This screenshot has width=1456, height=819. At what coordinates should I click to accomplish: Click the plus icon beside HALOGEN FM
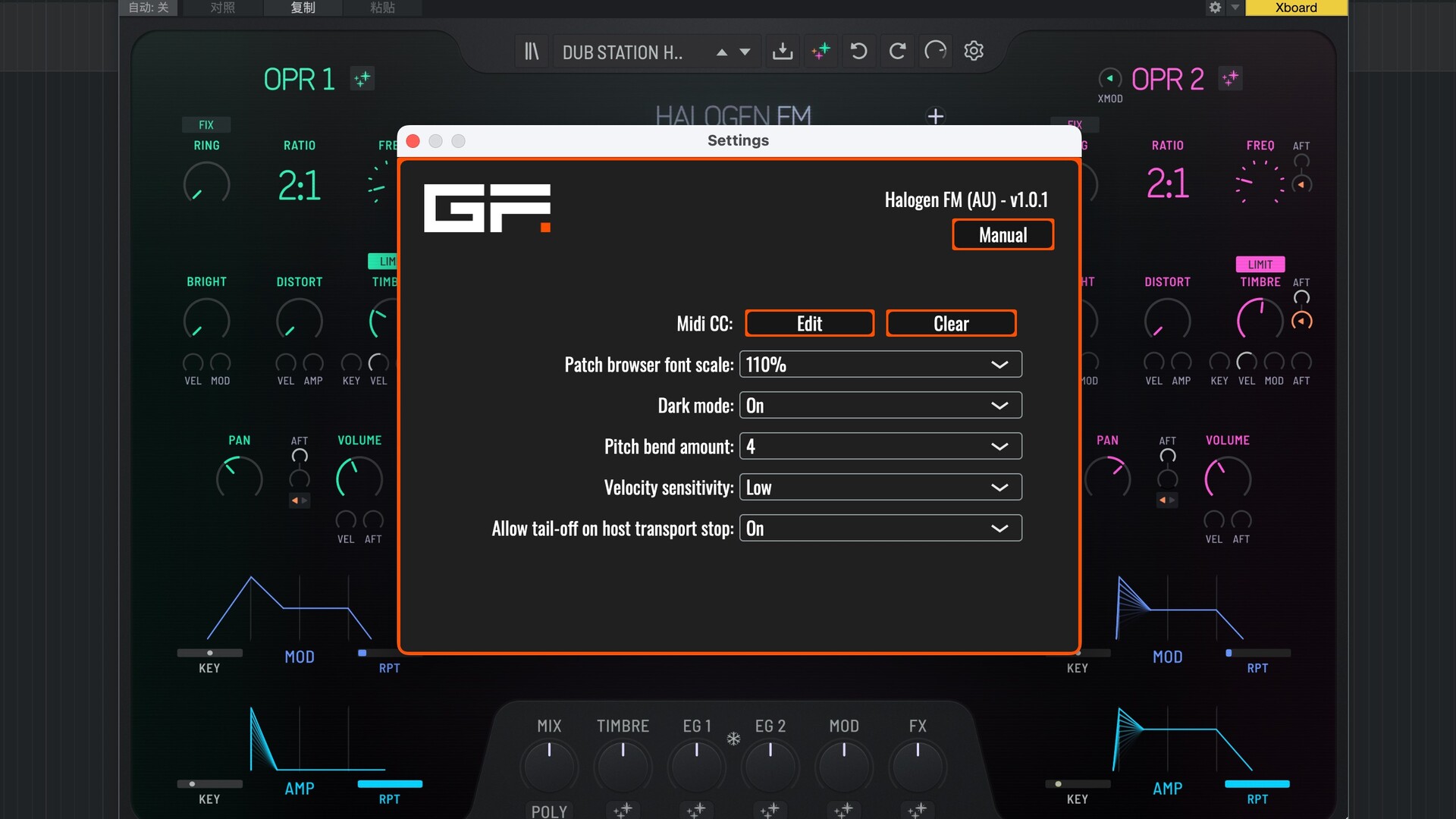[x=936, y=116]
